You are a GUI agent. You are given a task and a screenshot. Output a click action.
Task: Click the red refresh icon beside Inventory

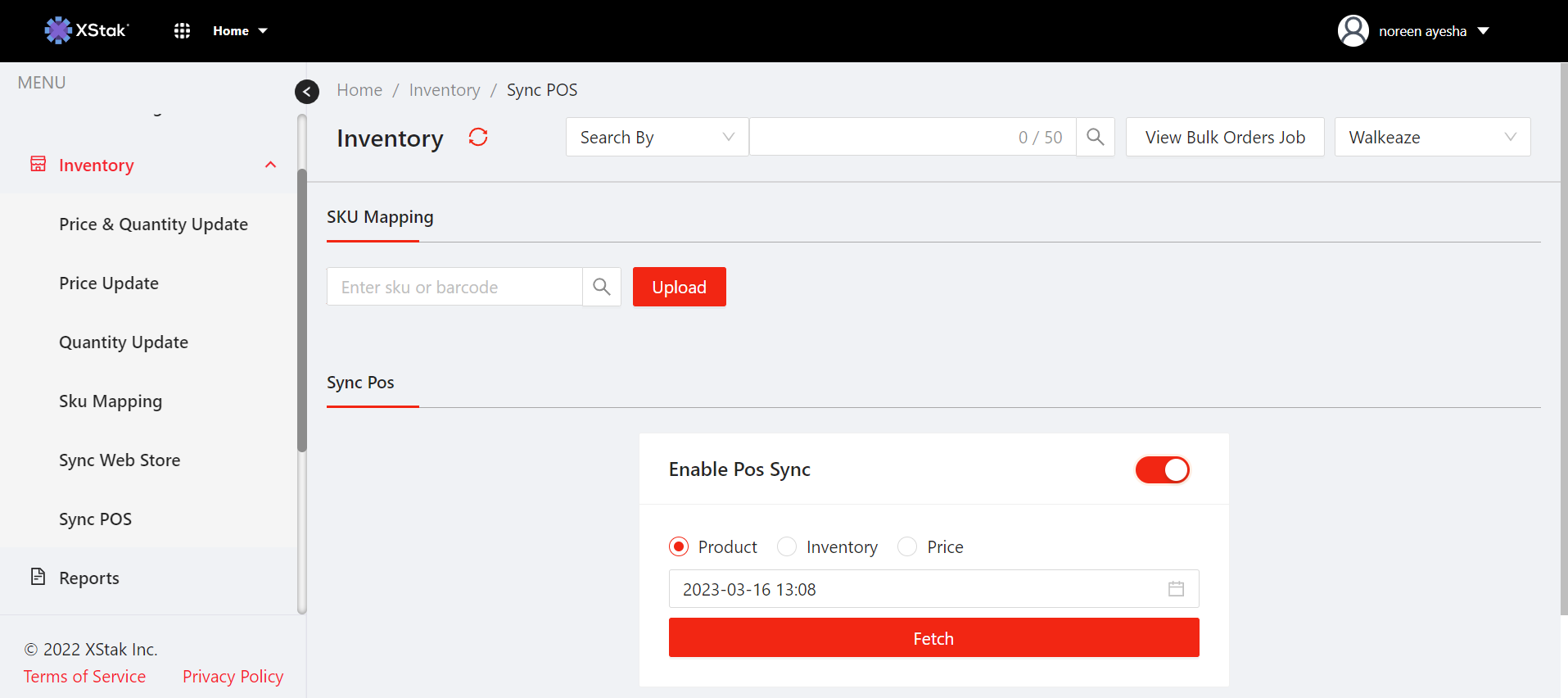(478, 137)
